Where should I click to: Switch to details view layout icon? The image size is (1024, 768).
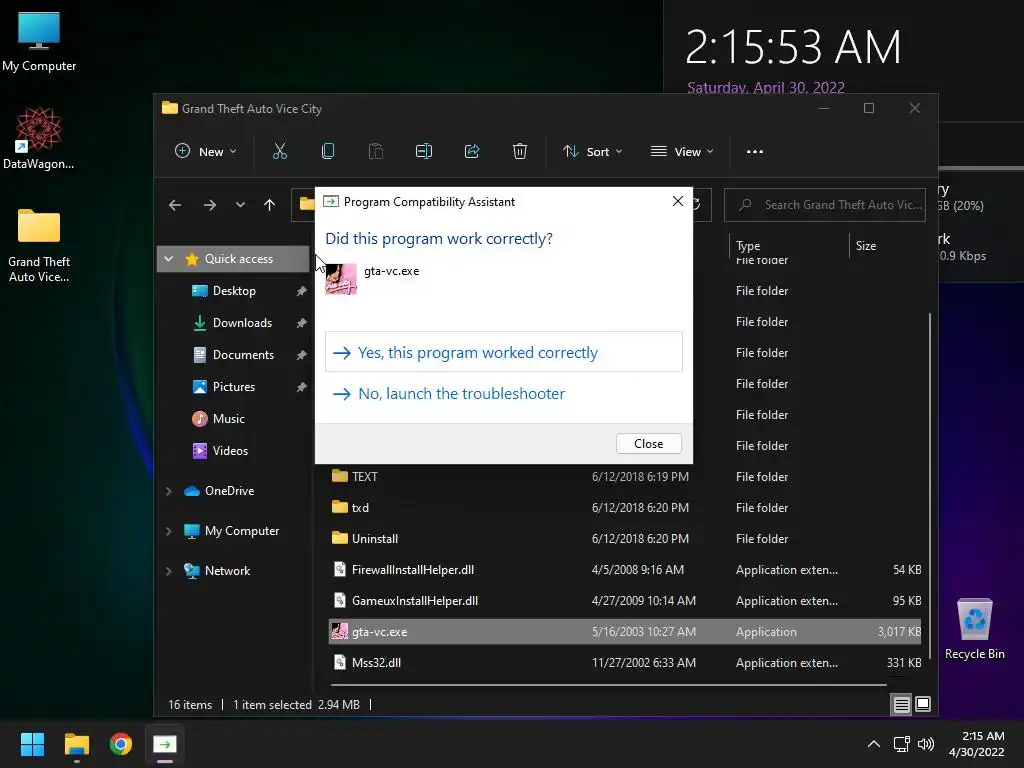coord(901,704)
